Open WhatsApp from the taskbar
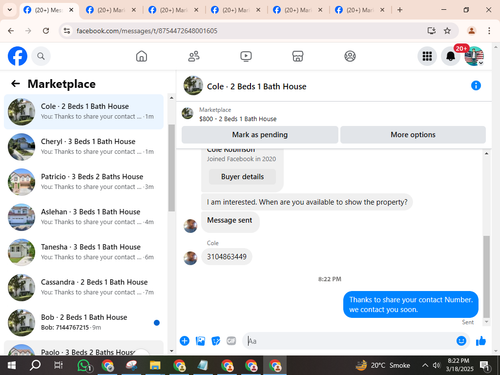The image size is (500, 375). tap(83, 366)
